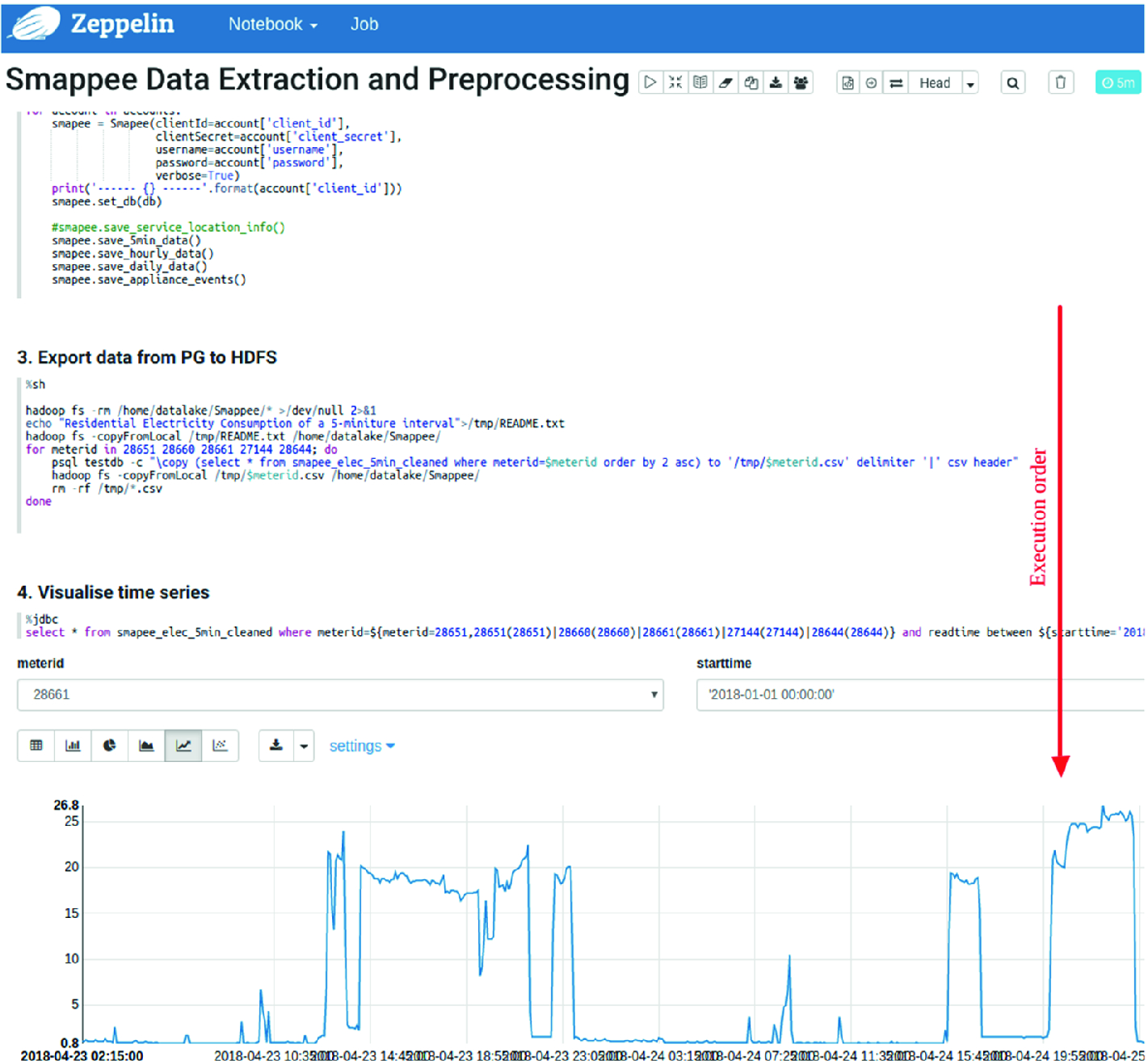Choose the scatter chart visualization
The height and width of the screenshot is (1061, 1148).
click(220, 745)
